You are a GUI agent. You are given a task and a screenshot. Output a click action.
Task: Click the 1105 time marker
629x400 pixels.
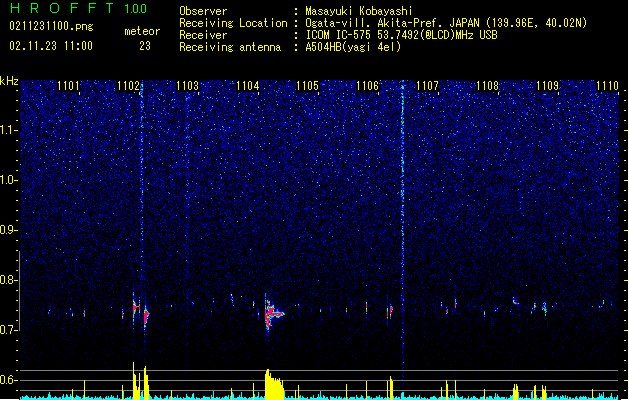[x=308, y=86]
